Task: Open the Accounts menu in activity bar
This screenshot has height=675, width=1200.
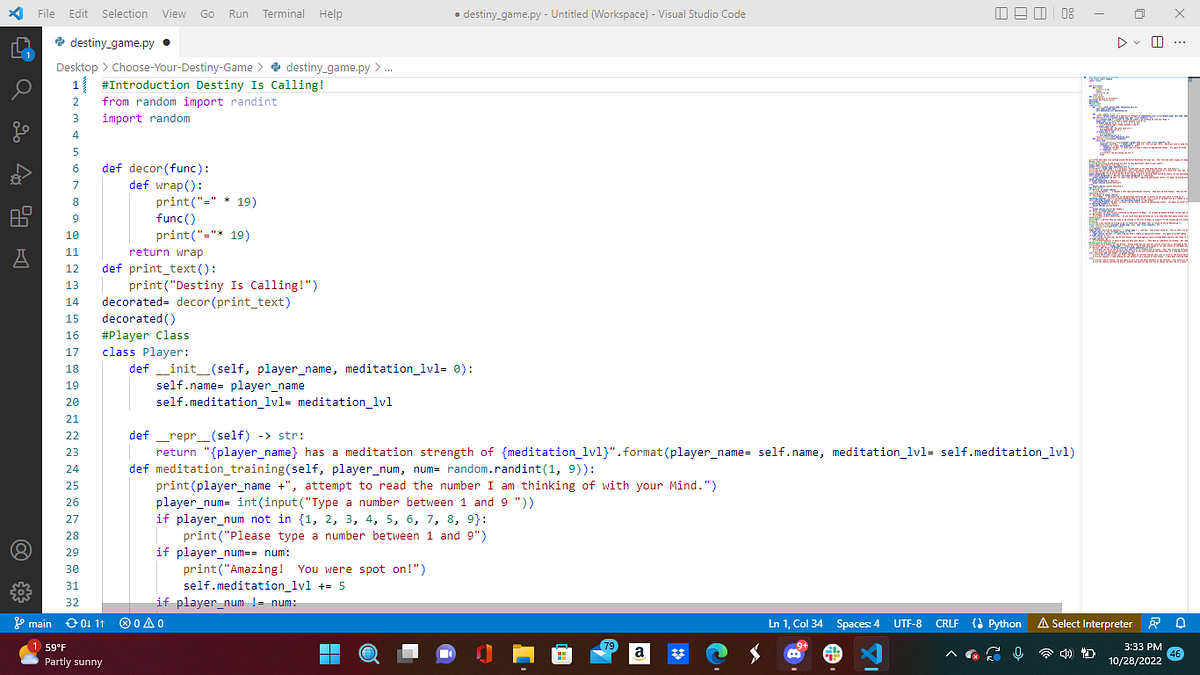Action: 21,551
